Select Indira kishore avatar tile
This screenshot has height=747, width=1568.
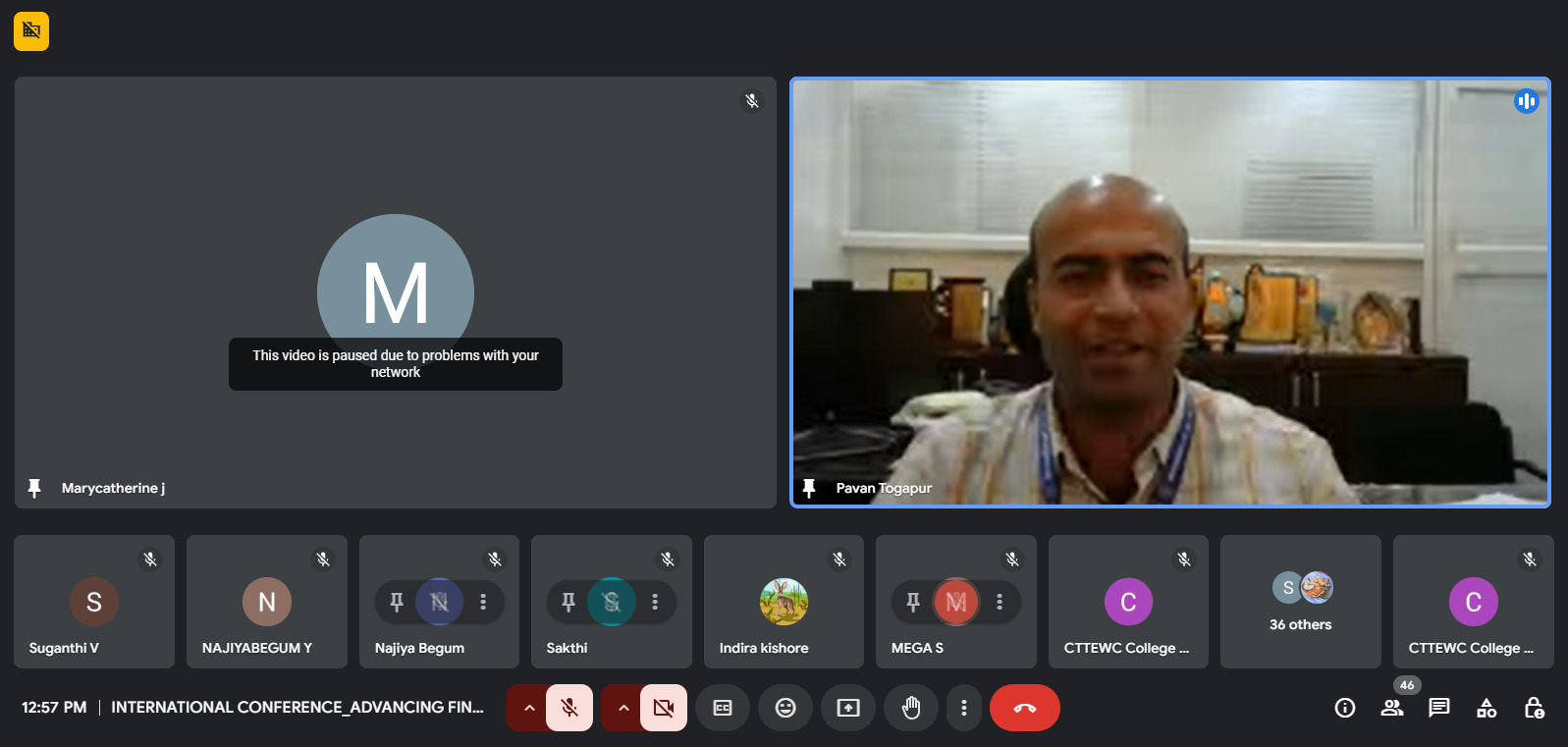click(x=784, y=602)
